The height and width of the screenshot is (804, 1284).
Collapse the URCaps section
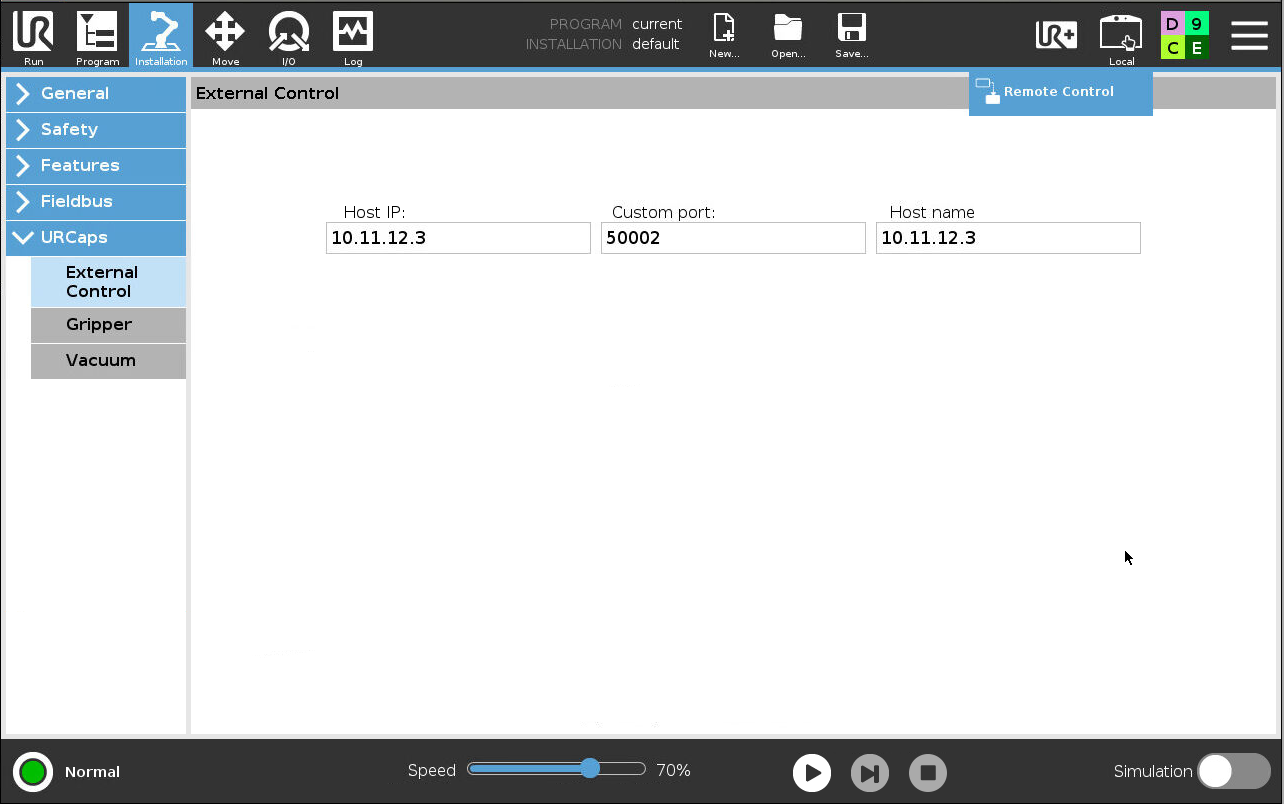pyautogui.click(x=96, y=238)
